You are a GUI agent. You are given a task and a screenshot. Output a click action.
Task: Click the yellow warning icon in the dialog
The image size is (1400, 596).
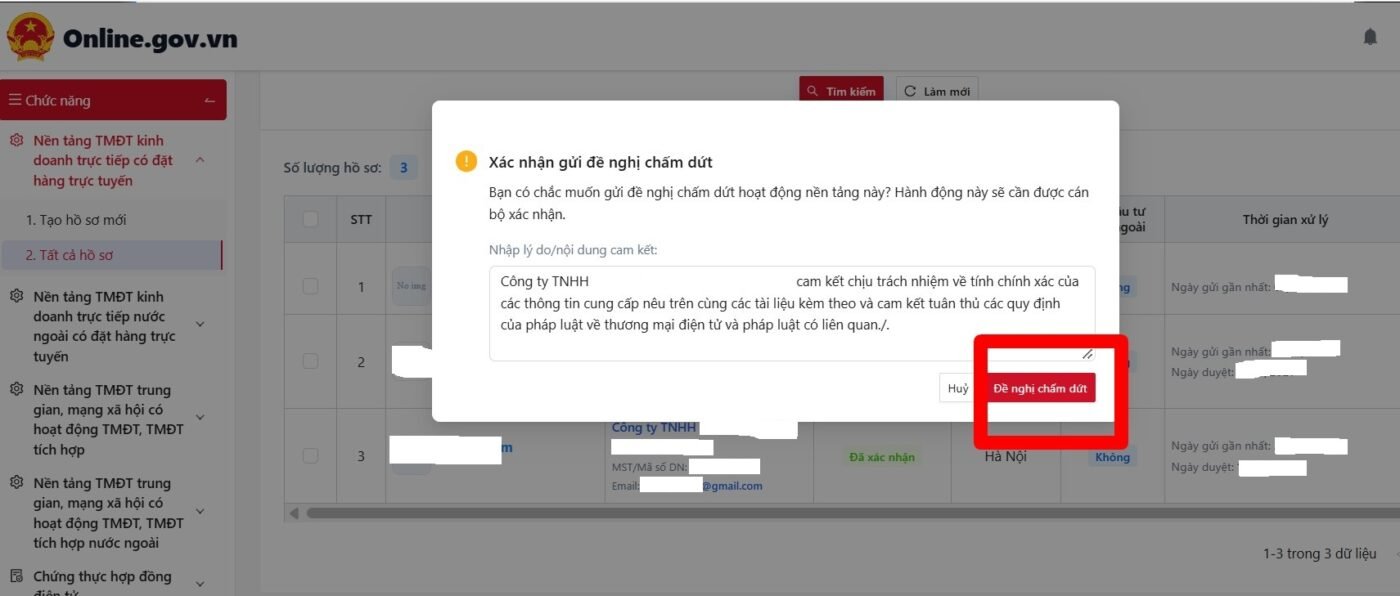pyautogui.click(x=466, y=161)
